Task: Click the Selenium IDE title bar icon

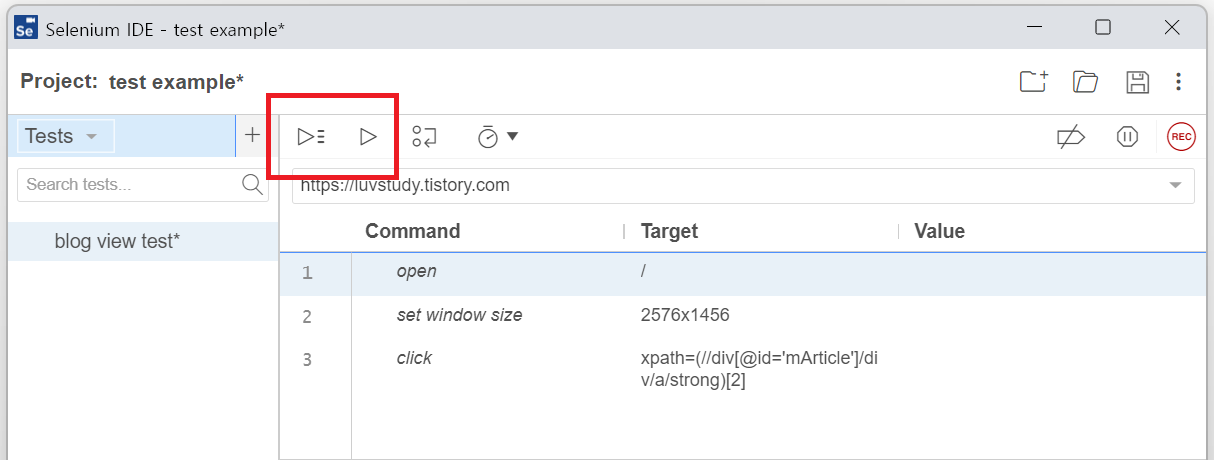Action: tap(26, 28)
